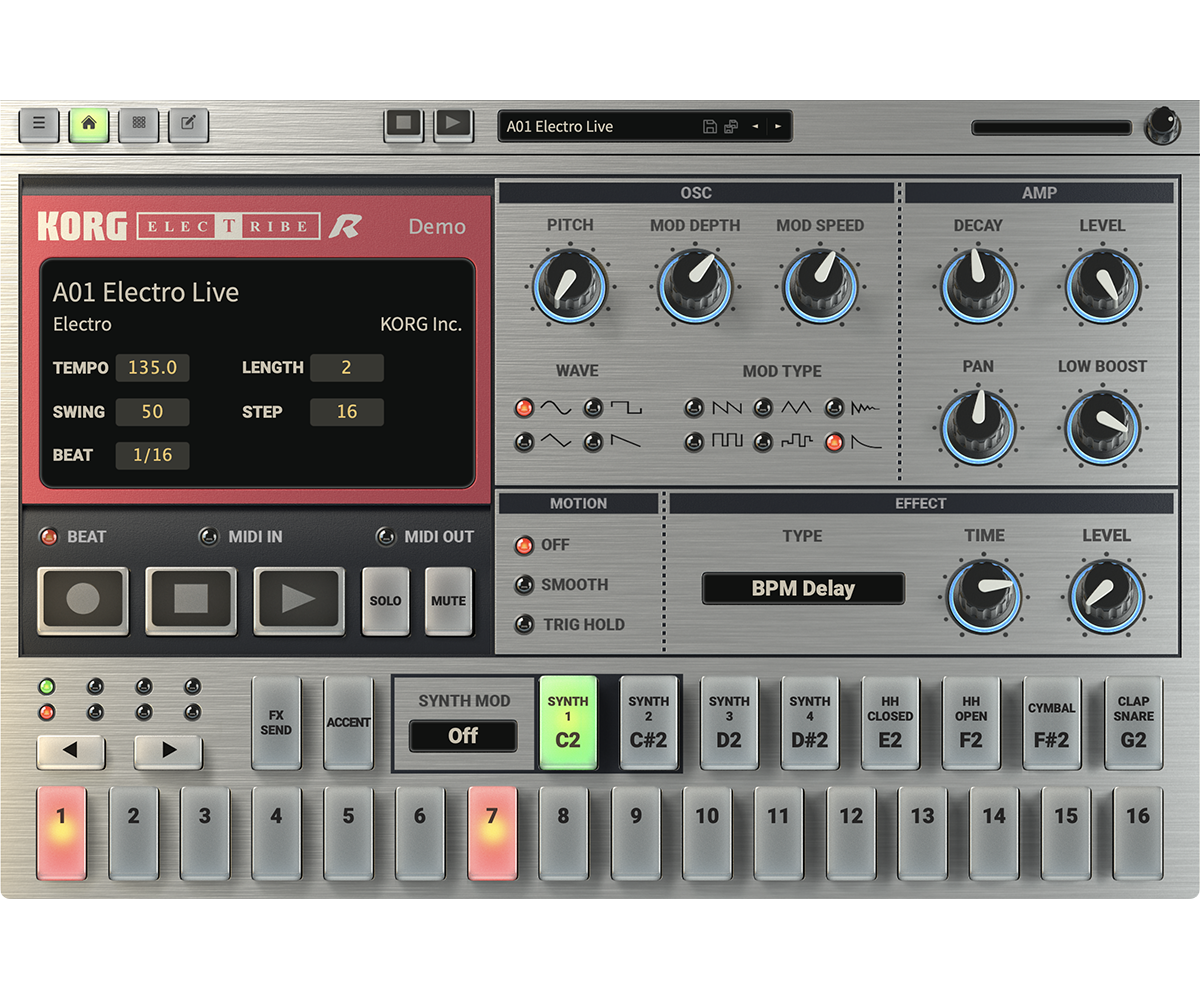Stop playback using the top bar stop button
Image resolution: width=1200 pixels, height=1000 pixels.
click(x=404, y=124)
